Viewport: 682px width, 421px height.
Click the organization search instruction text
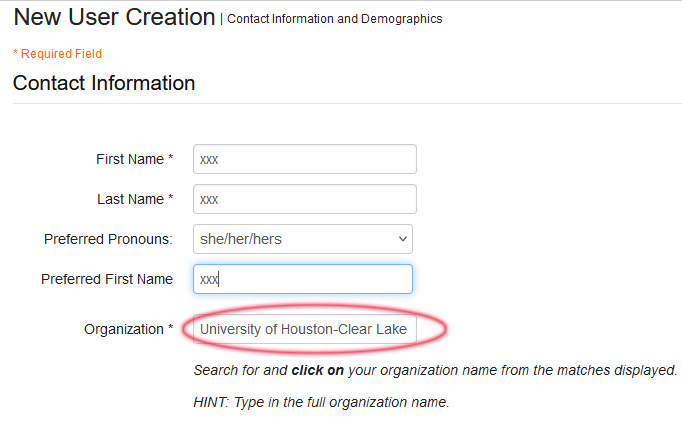point(435,370)
